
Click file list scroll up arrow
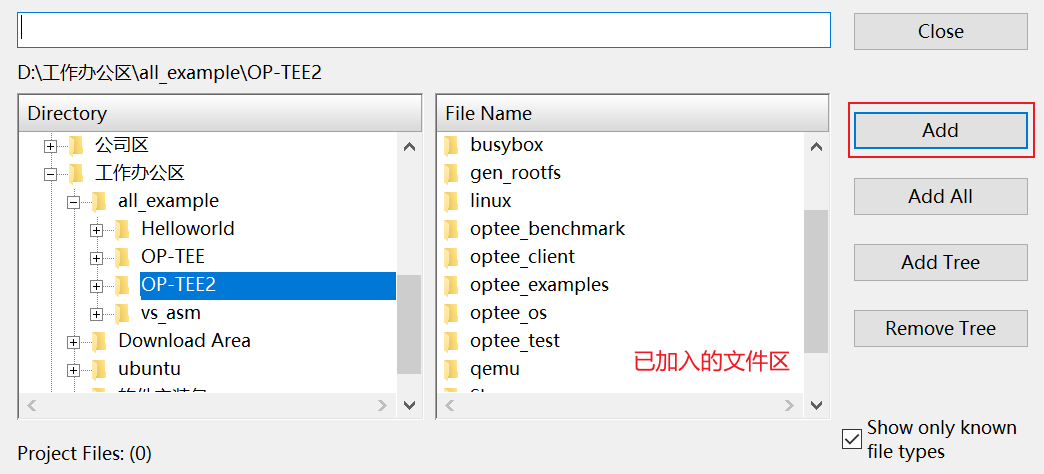[816, 146]
